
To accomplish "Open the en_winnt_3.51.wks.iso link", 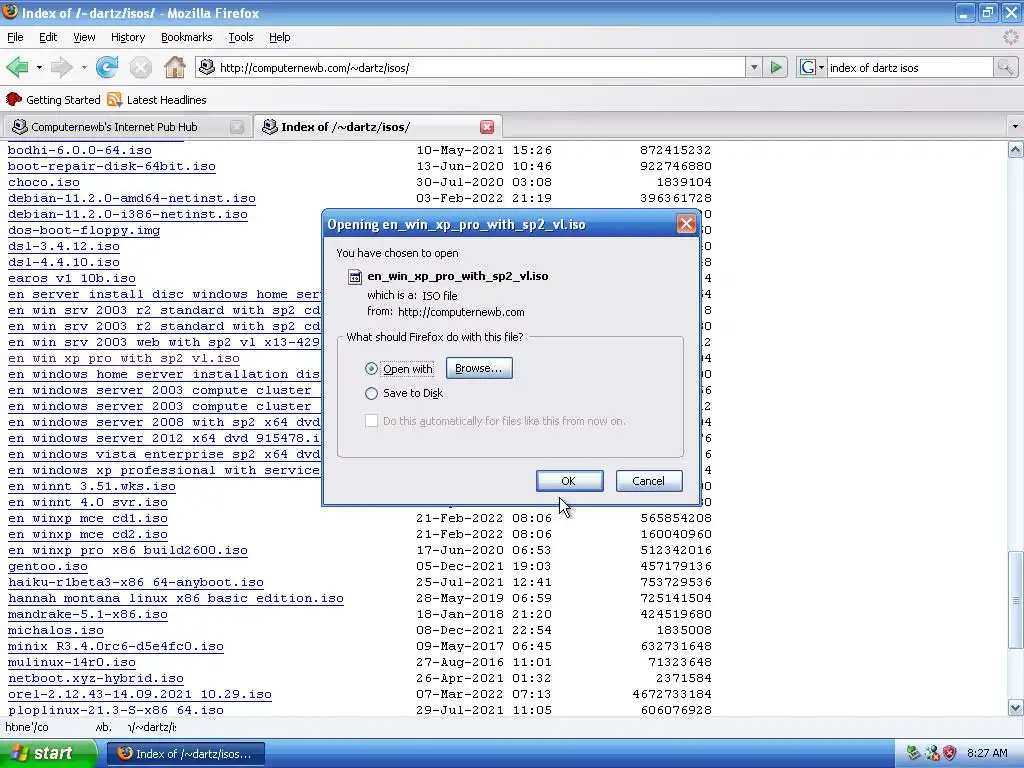I will tap(91, 486).
